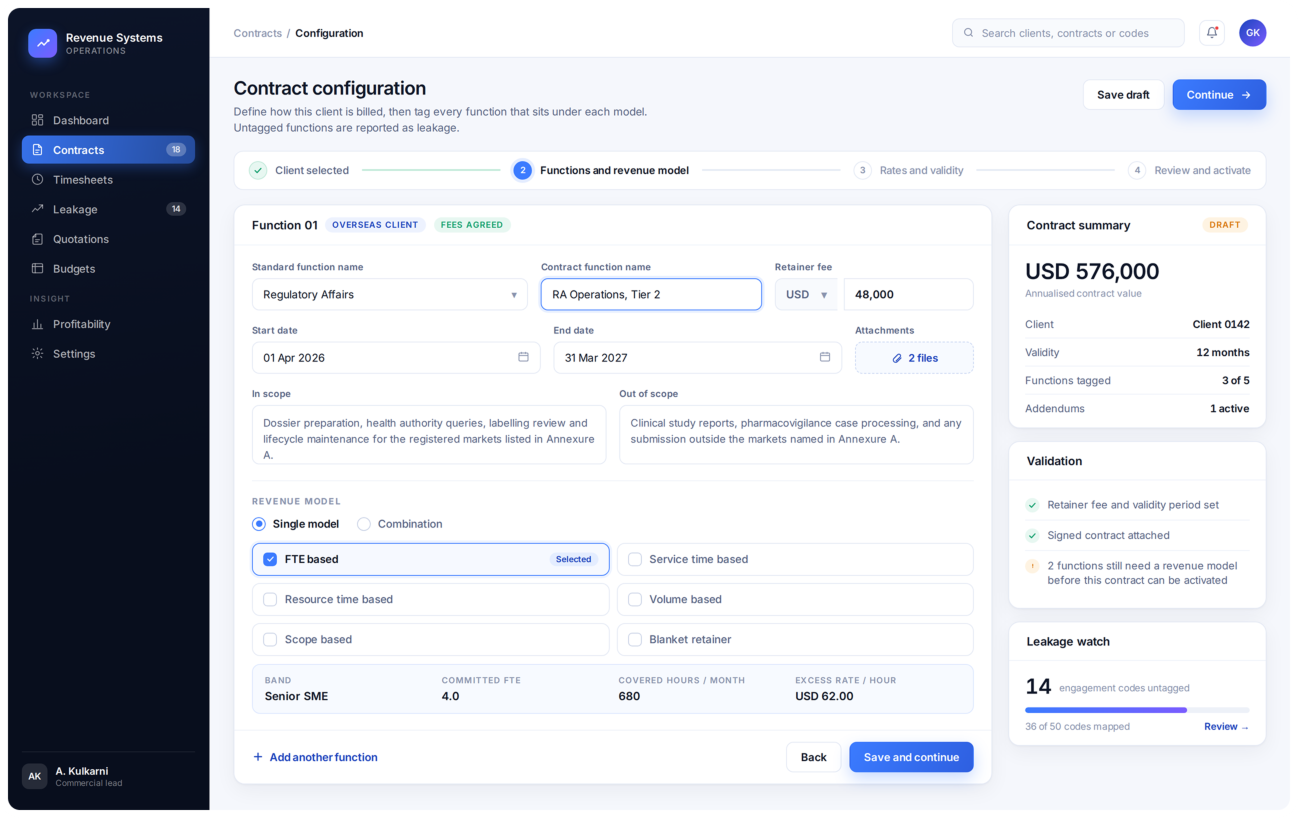Click the calendar icon in End date
Viewport: 1298px width, 818px height.
pyautogui.click(x=825, y=357)
